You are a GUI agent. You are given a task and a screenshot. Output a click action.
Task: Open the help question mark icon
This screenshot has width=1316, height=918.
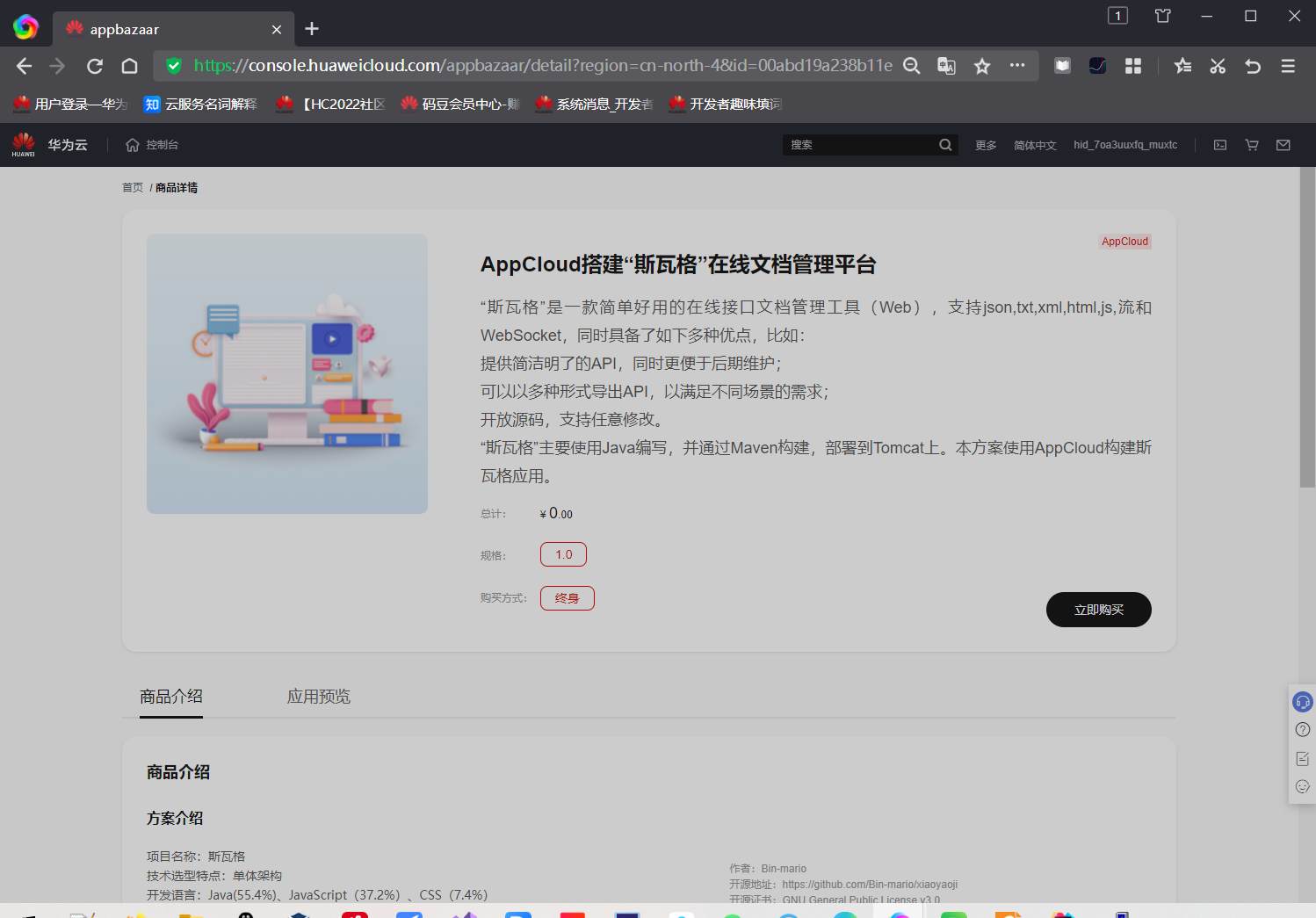1303,730
